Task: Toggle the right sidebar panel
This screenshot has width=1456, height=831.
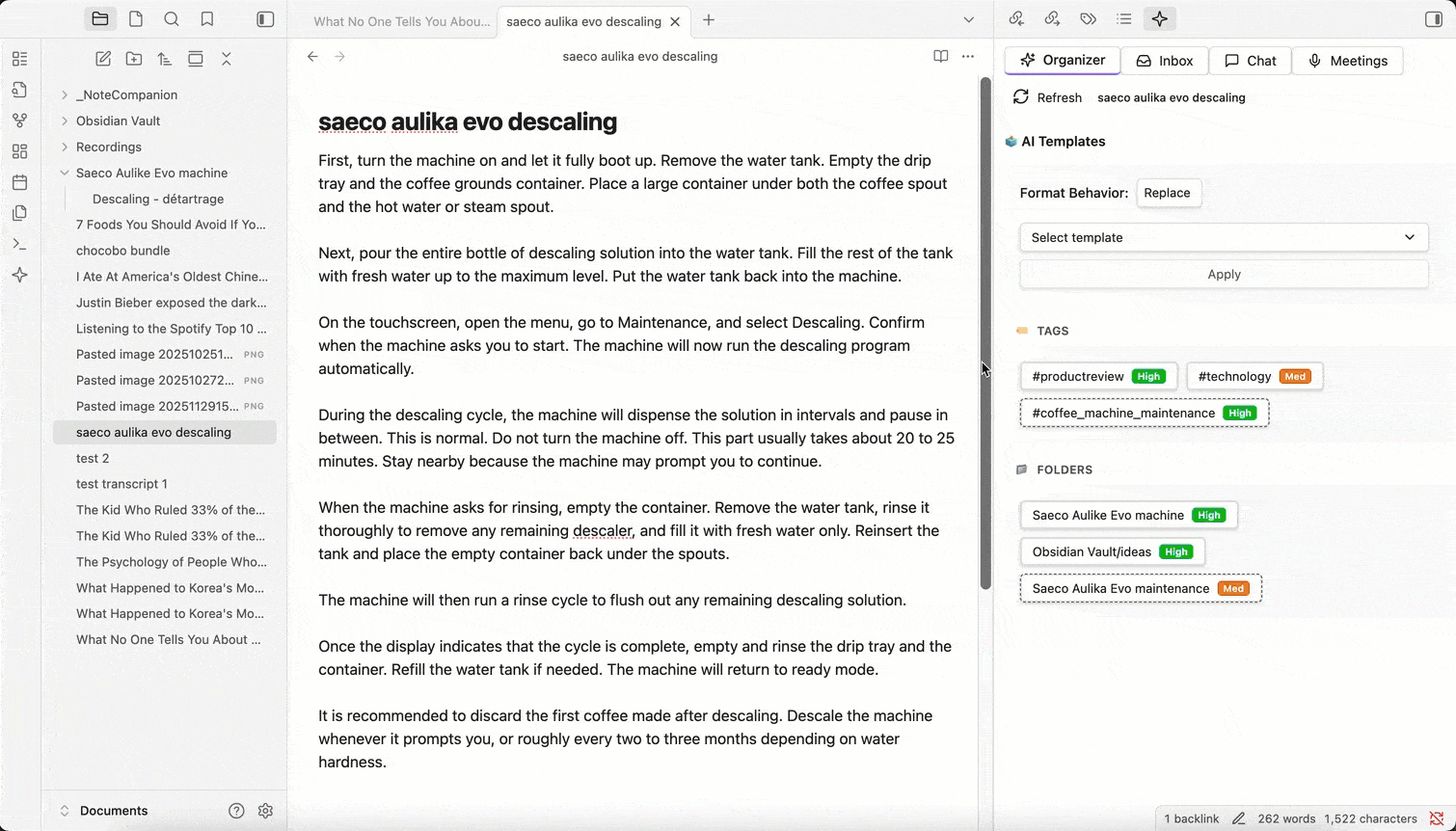Action: [x=1434, y=19]
